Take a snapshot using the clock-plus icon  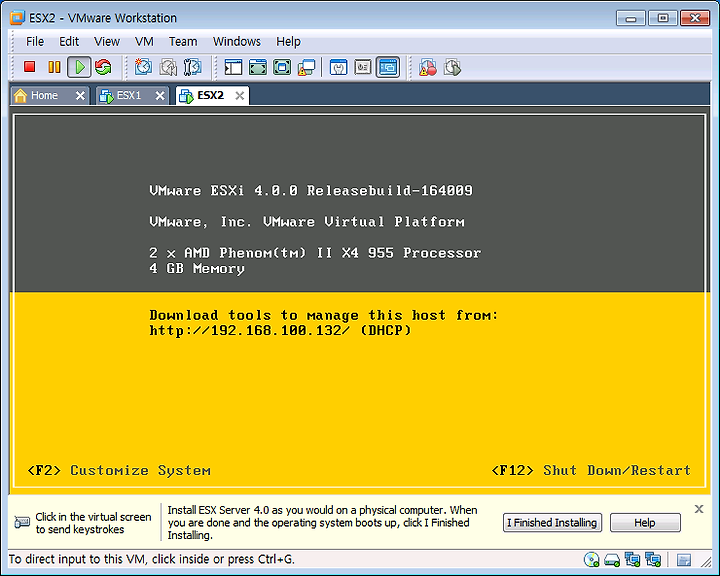tap(143, 67)
